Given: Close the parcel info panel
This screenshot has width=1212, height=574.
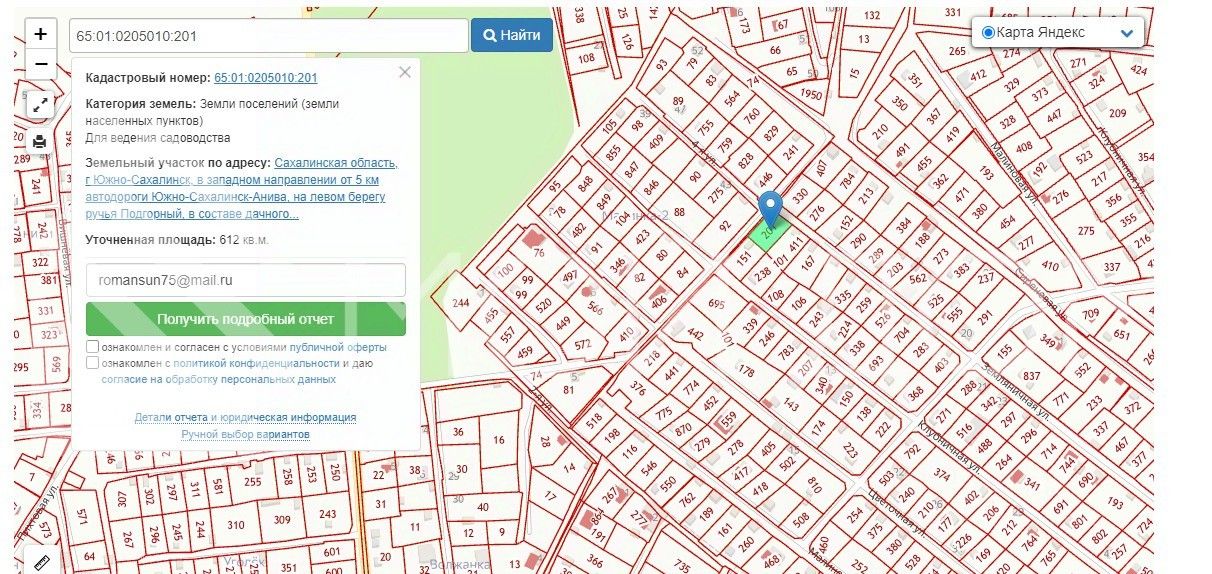Looking at the screenshot, I should point(404,72).
